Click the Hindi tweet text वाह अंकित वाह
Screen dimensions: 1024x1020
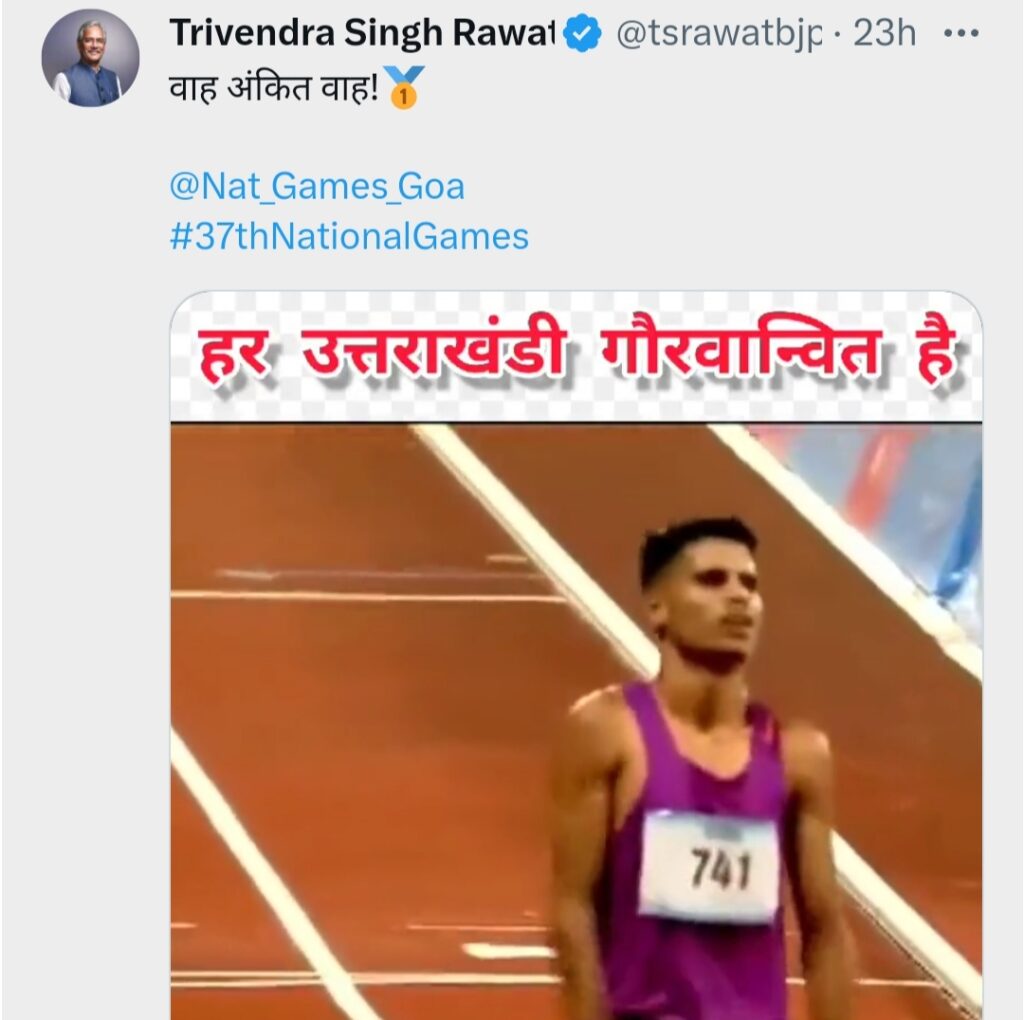[x=274, y=88]
